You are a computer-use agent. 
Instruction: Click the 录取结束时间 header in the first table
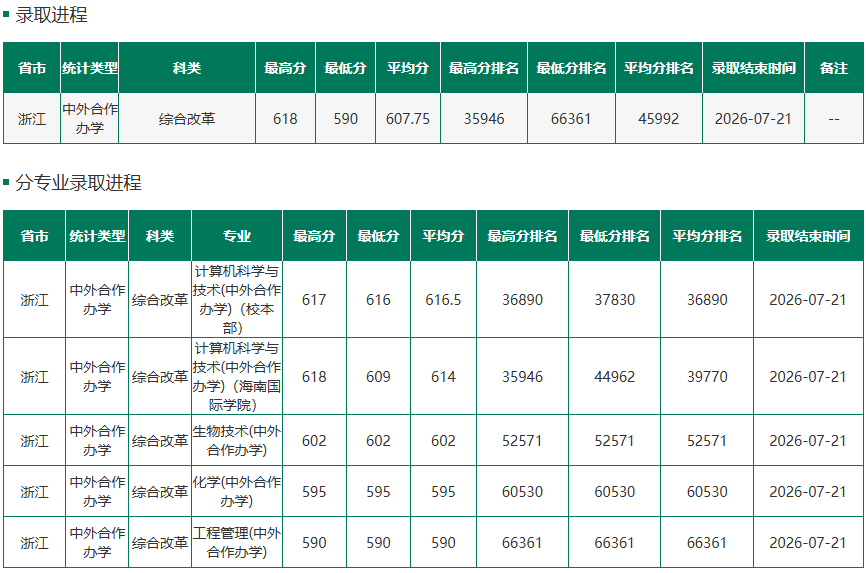tap(753, 68)
